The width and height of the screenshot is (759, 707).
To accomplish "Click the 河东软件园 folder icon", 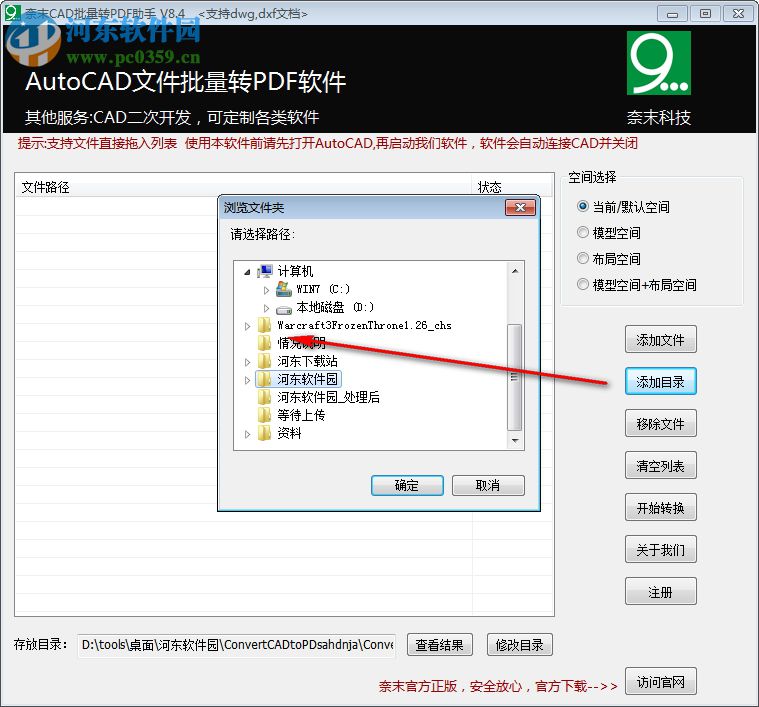I will (264, 379).
